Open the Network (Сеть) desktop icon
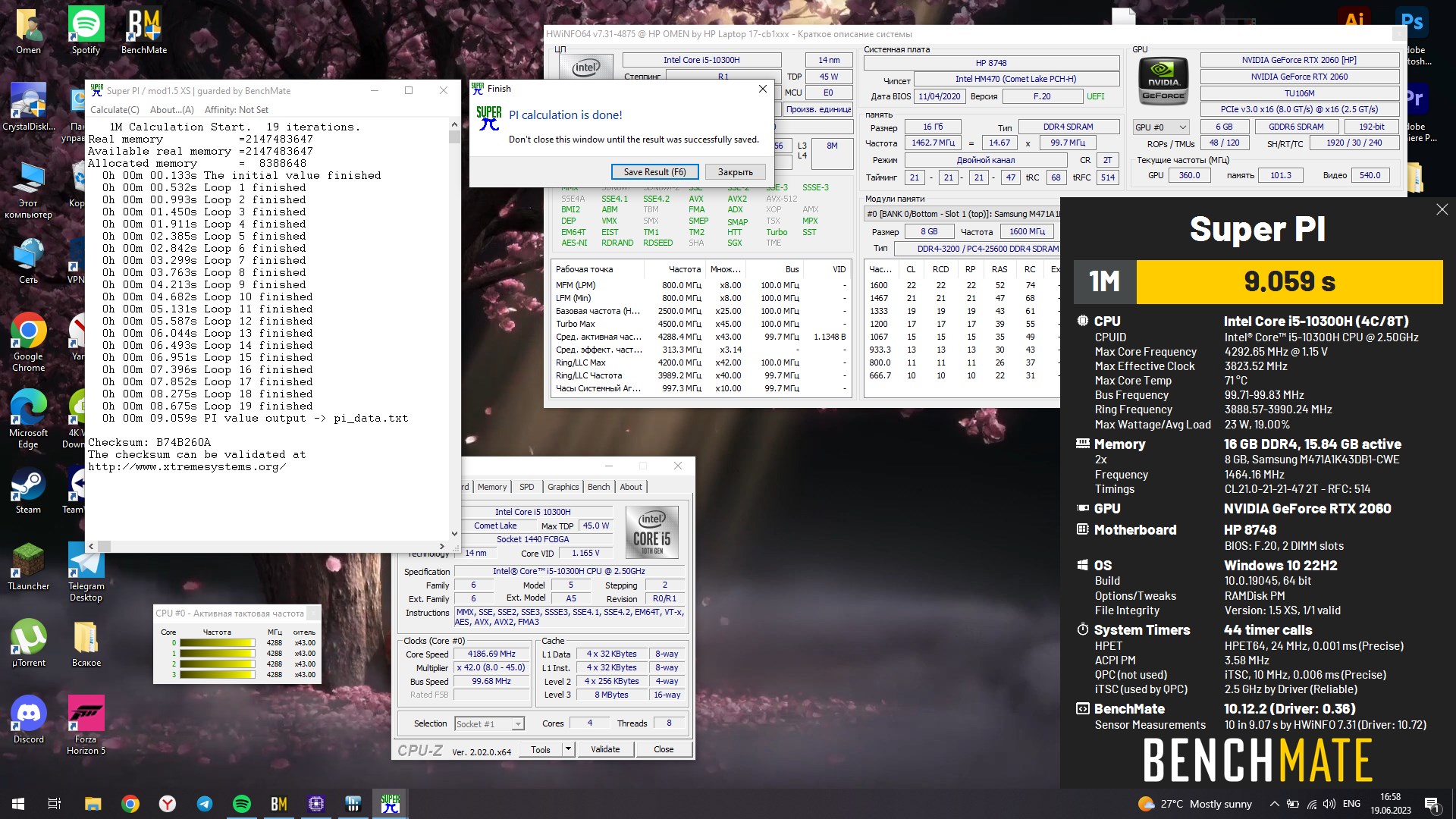Screen dimensions: 1456x819 tap(29, 262)
